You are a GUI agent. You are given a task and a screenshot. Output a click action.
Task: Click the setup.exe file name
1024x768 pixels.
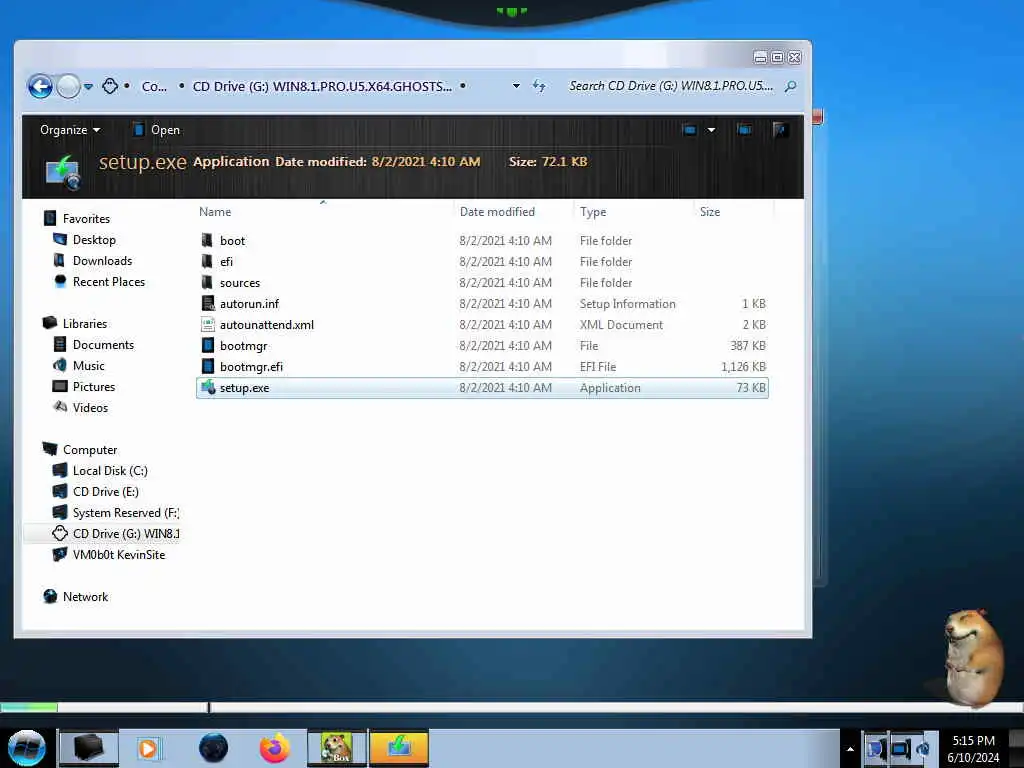click(x=244, y=388)
